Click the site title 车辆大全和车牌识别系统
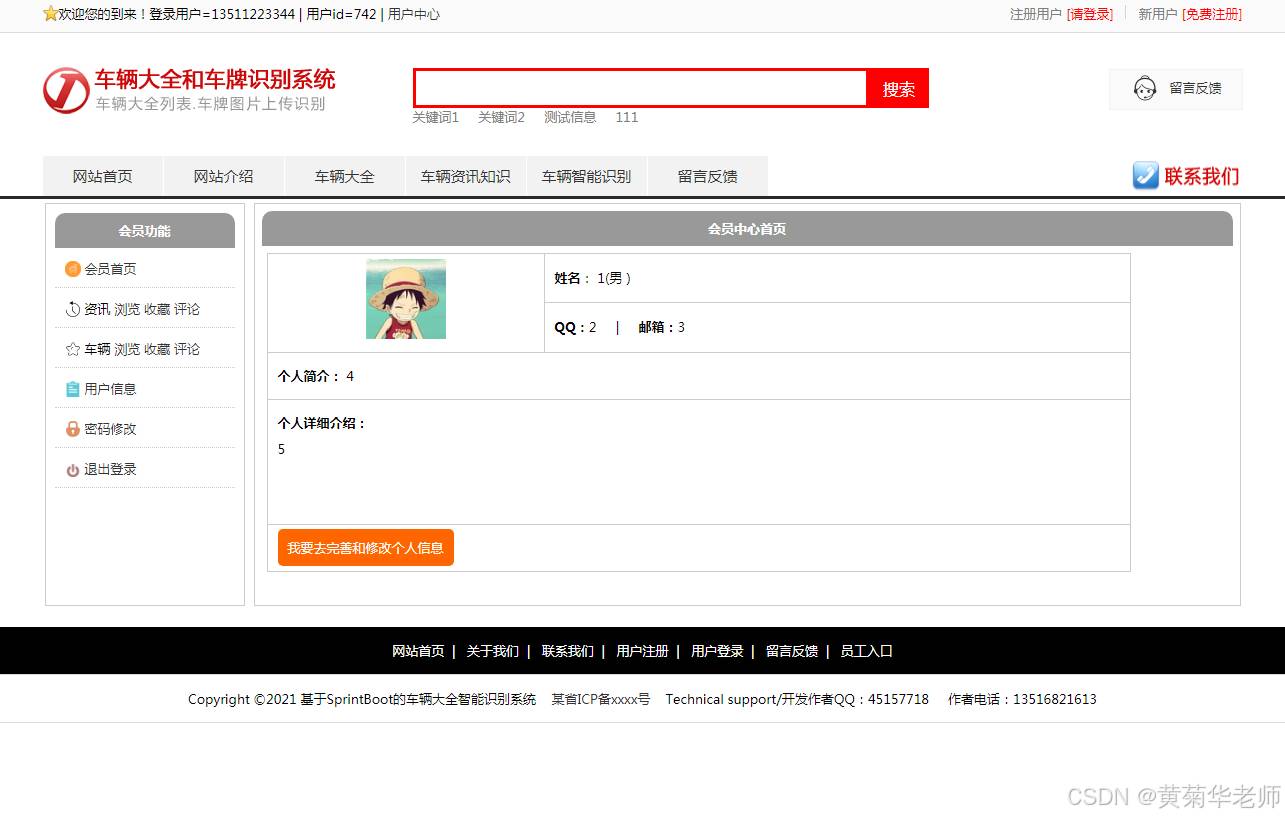The image size is (1285, 818). pyautogui.click(x=215, y=79)
